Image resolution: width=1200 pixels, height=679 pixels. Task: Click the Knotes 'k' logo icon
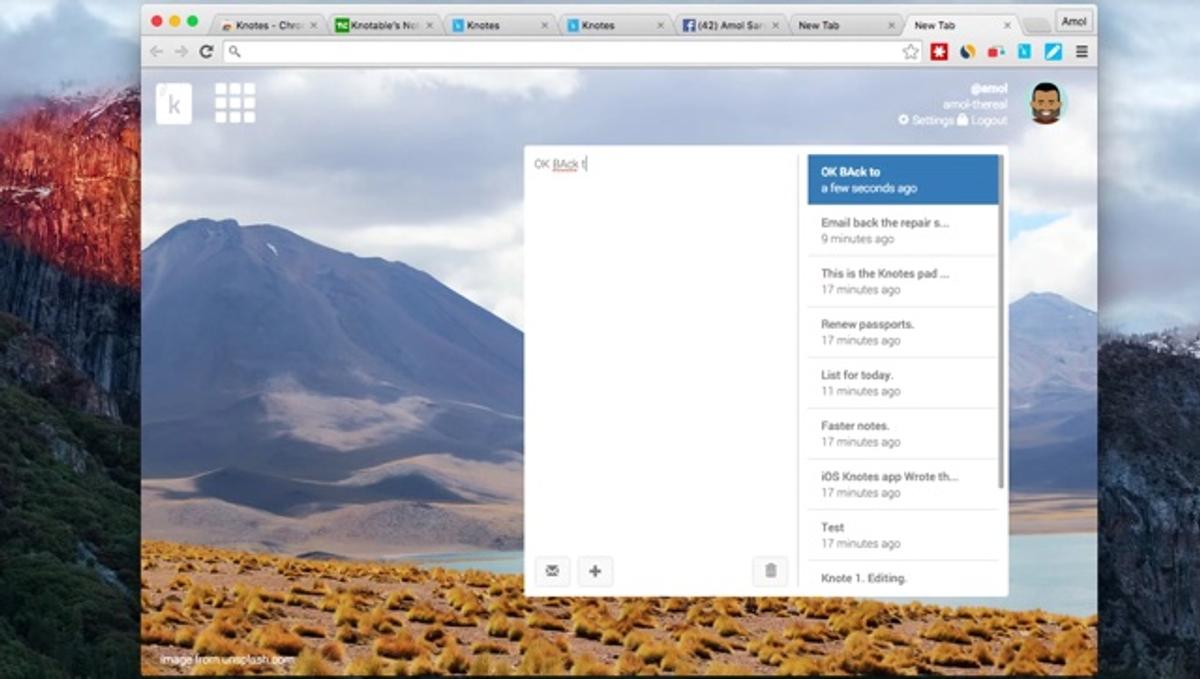pos(174,104)
